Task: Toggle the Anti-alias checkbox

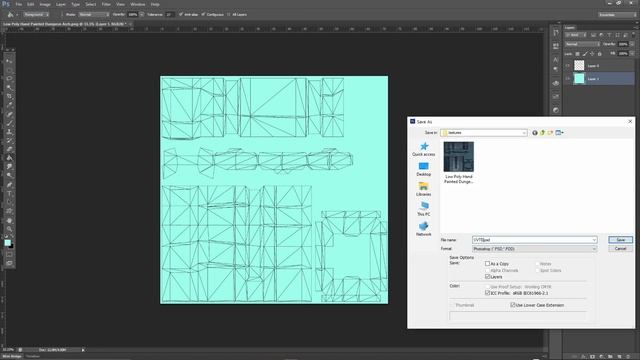Action: point(181,14)
